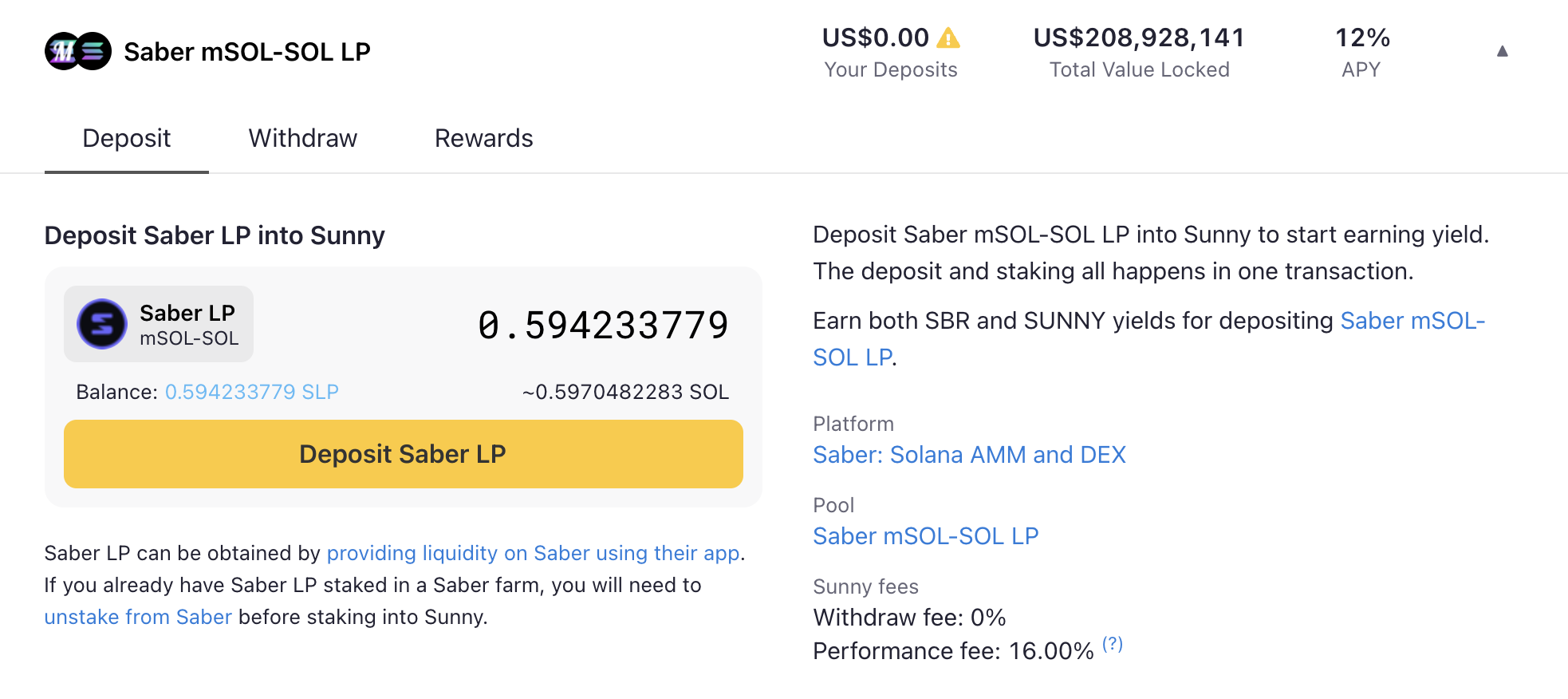Click the 12% APY value

pyautogui.click(x=1362, y=38)
